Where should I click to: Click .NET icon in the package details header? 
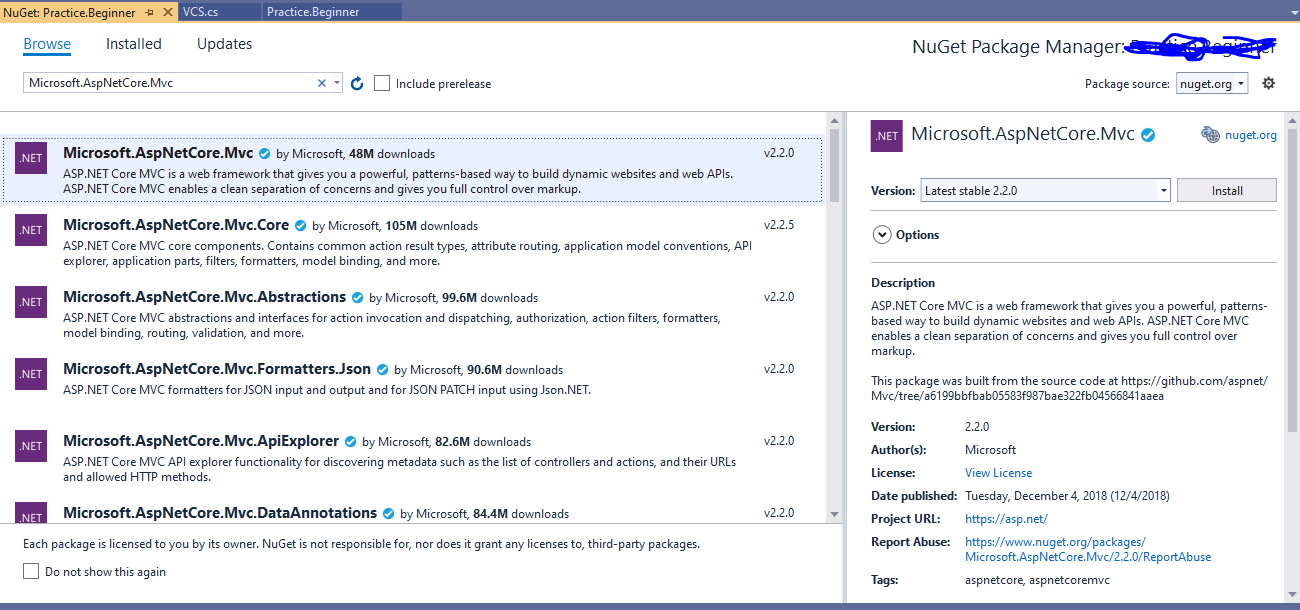[886, 136]
